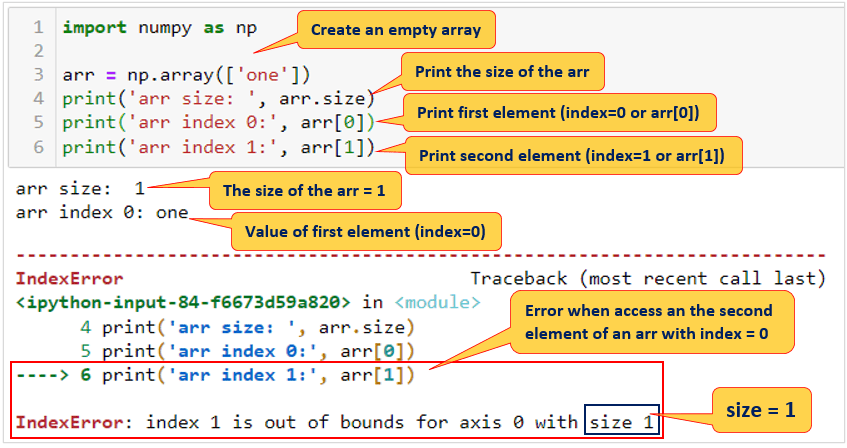This screenshot has height=448, width=847.
Task: Select the 'Print the size of the arr' callout
Action: [x=502, y=72]
